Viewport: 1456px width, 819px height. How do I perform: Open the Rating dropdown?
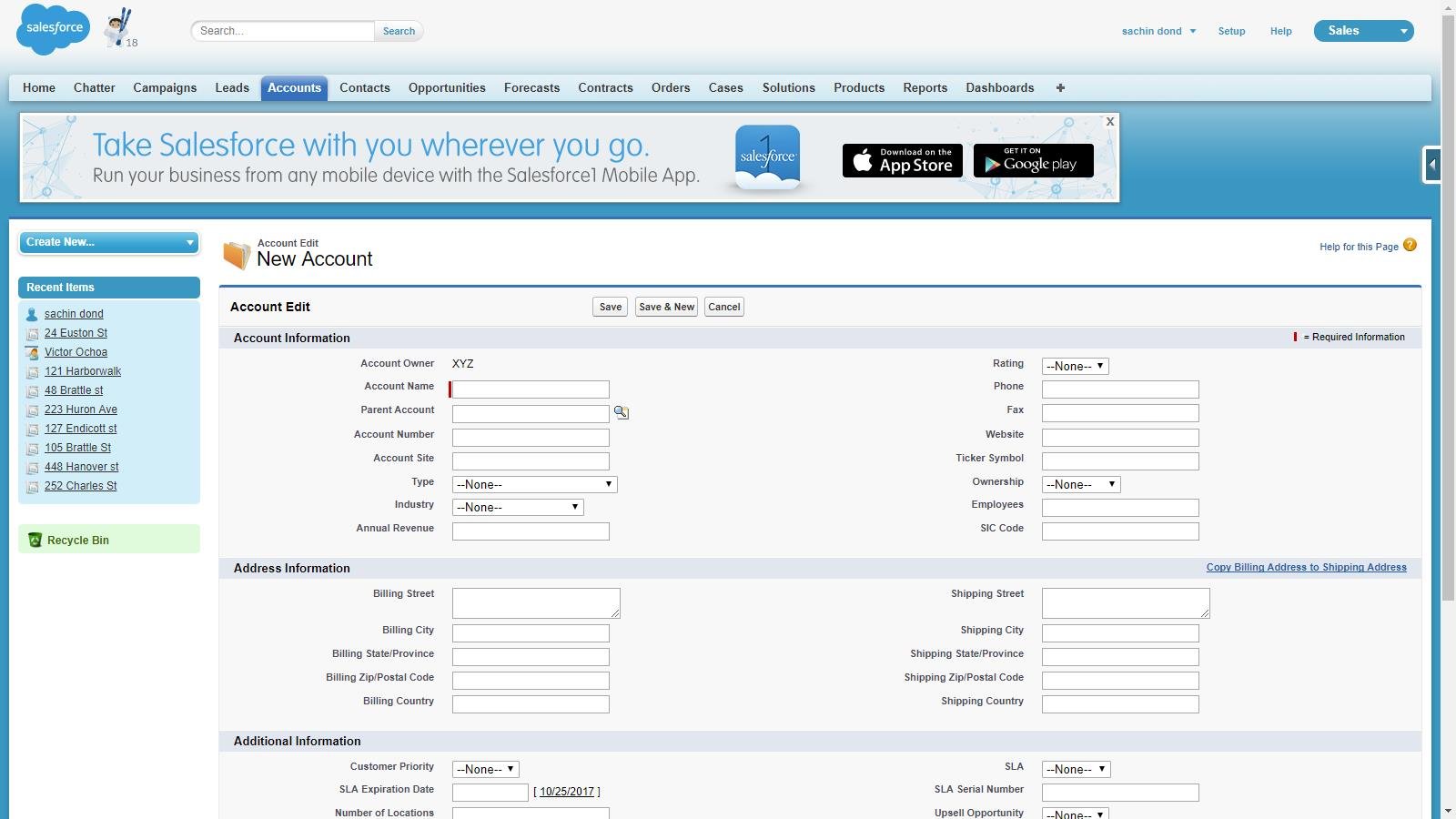(1075, 366)
